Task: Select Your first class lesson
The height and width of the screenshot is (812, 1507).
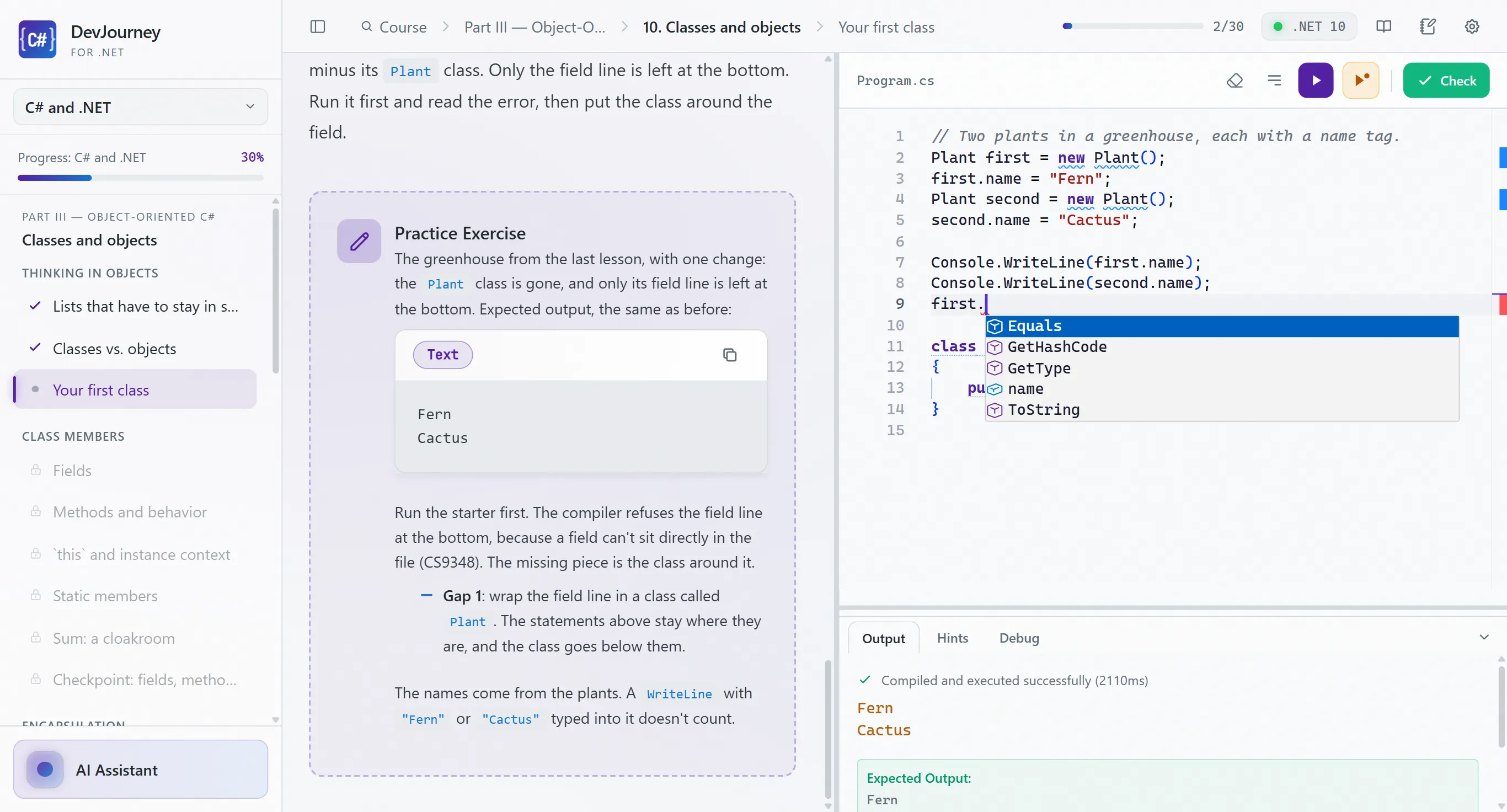Action: [x=135, y=389]
